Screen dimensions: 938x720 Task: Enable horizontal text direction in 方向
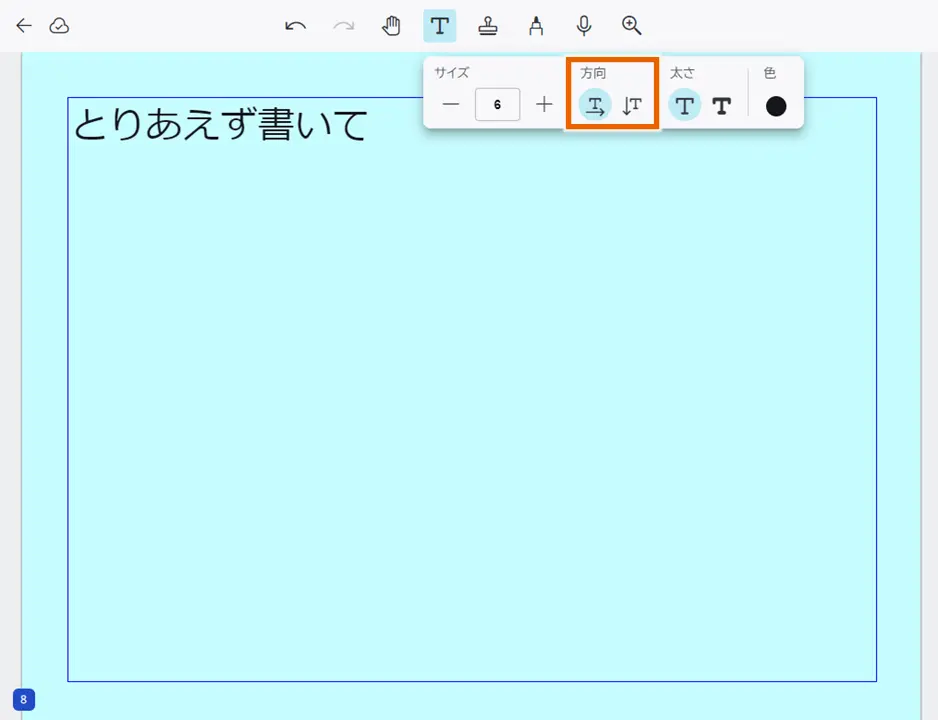click(x=595, y=104)
